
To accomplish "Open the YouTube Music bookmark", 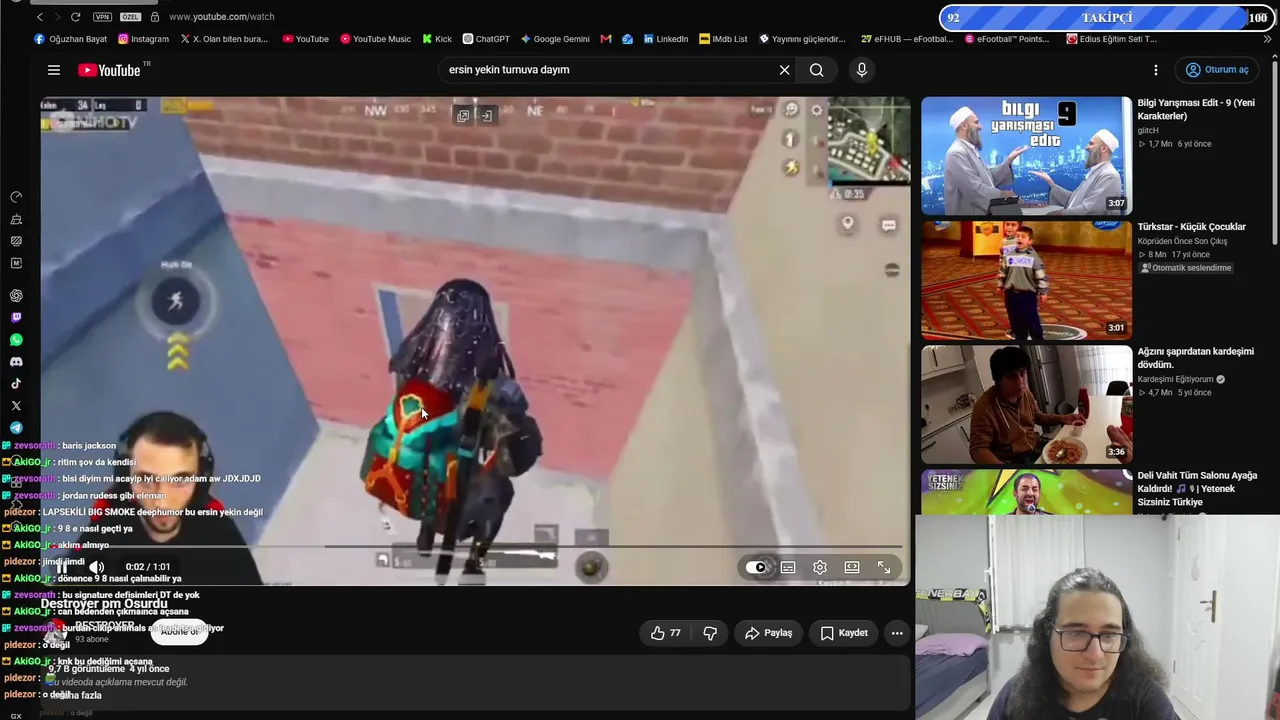I will (375, 39).
